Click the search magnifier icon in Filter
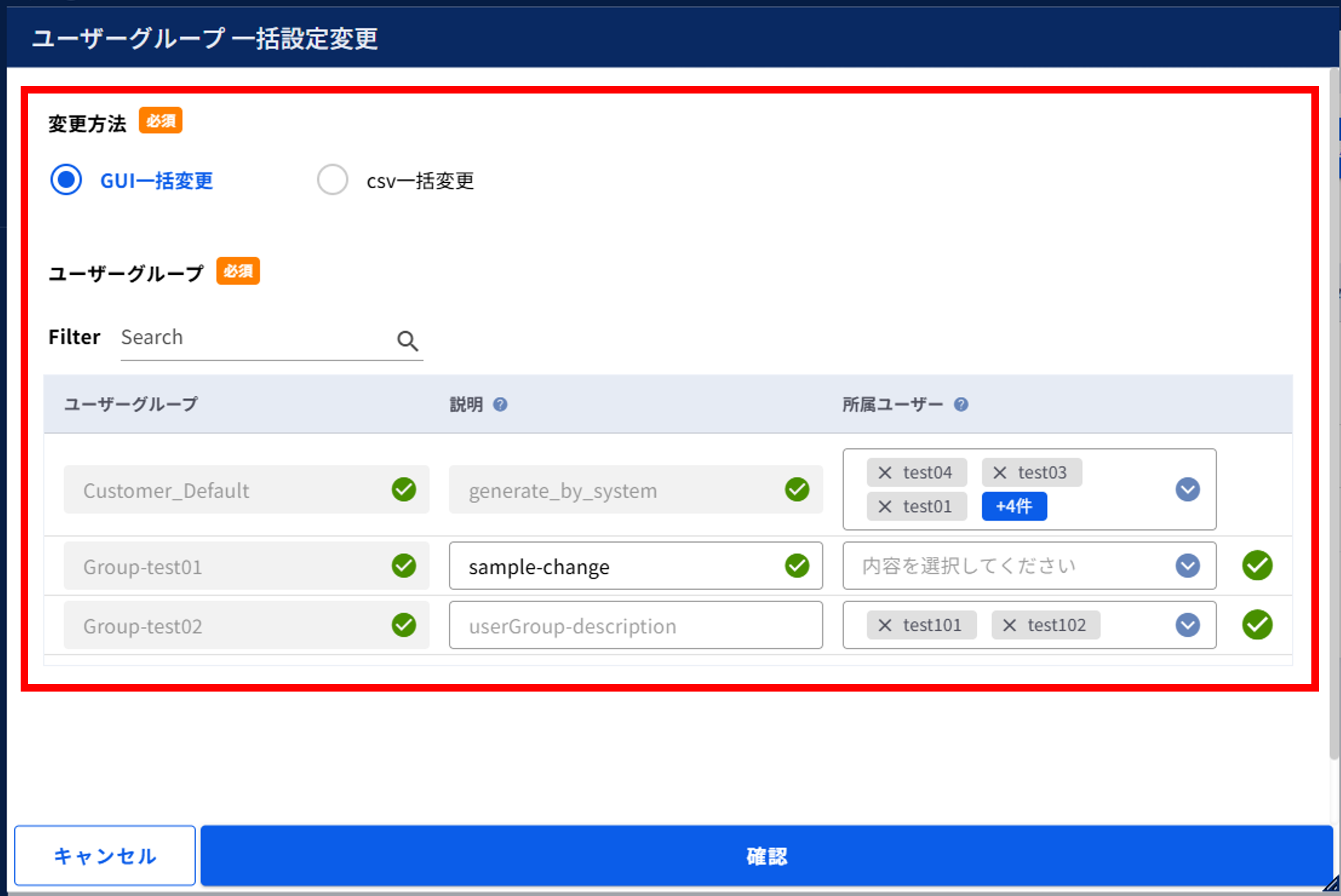The image size is (1341, 896). point(408,341)
